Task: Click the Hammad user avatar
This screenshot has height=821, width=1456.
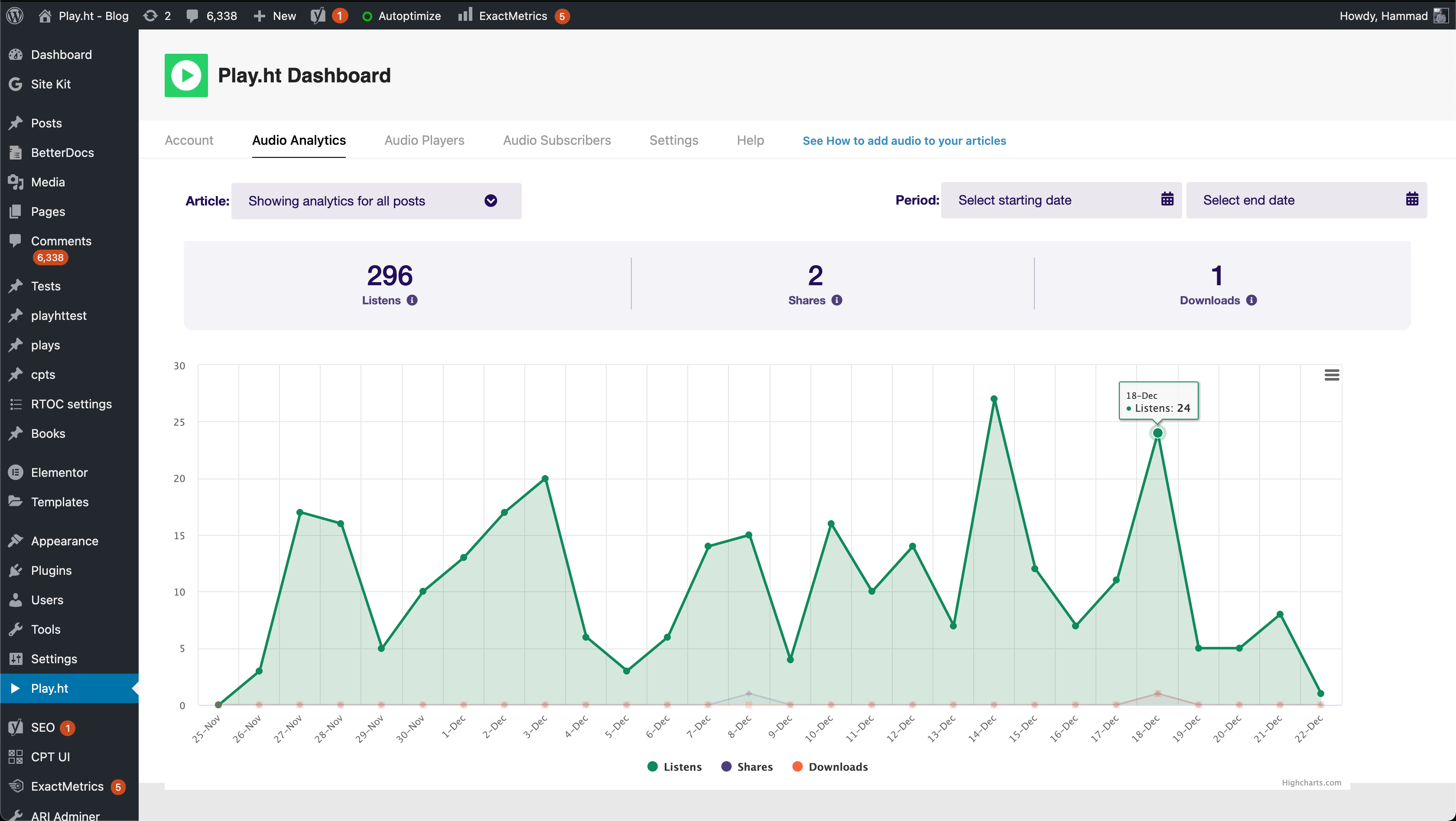Action: coord(1441,15)
